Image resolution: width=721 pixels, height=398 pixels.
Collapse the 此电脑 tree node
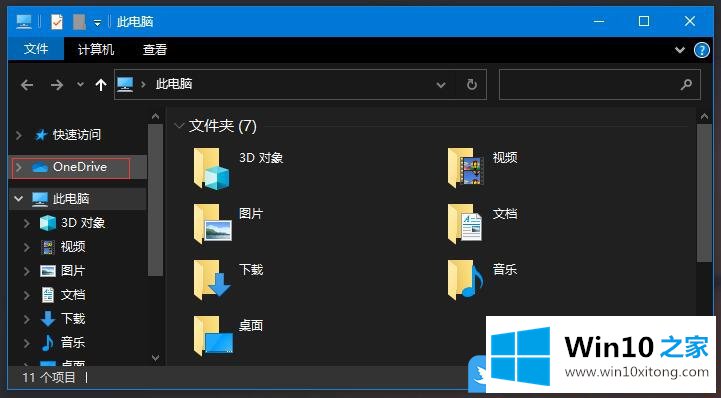click(x=19, y=199)
